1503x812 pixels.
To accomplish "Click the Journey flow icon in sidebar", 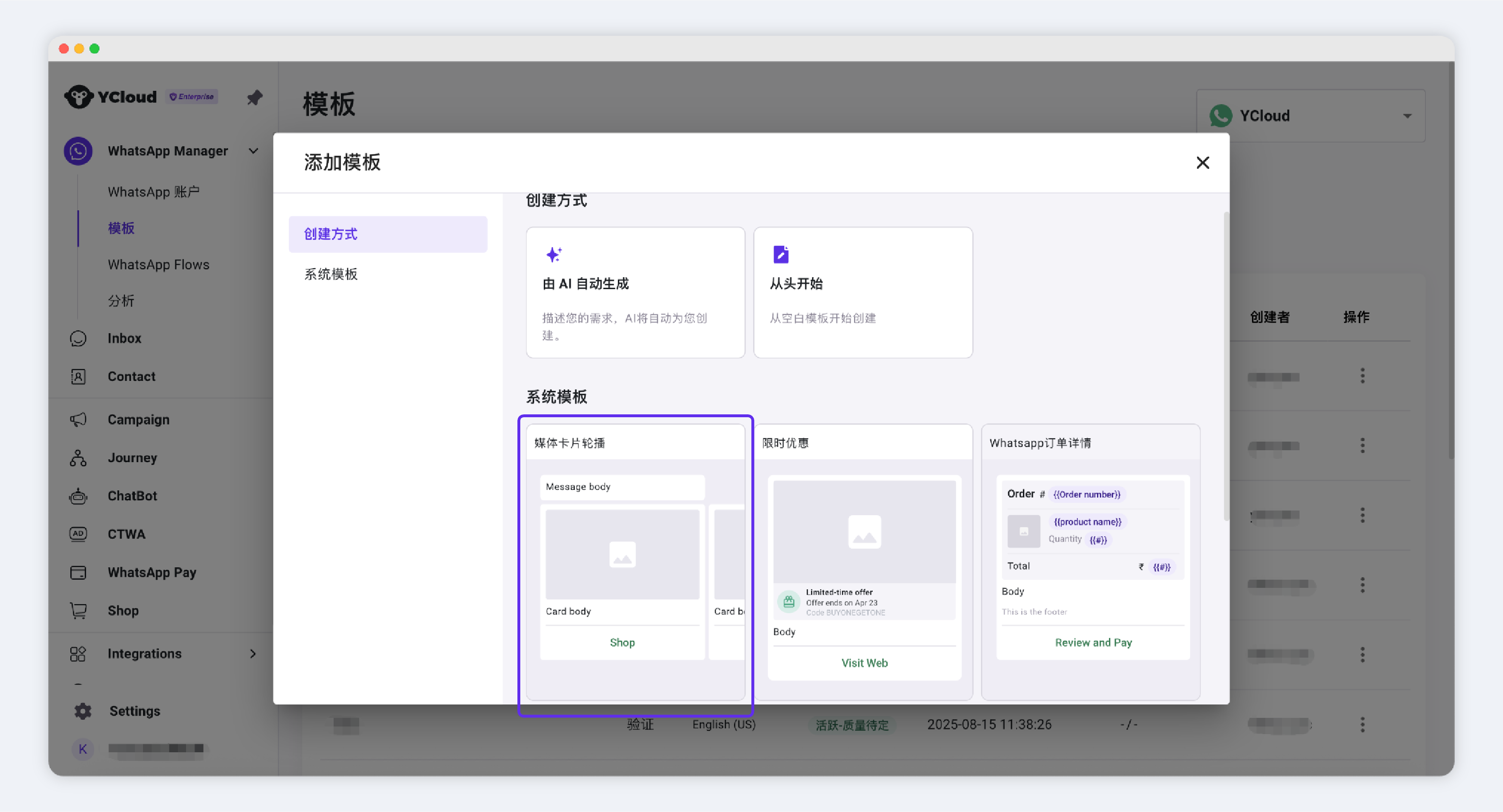I will pos(78,458).
